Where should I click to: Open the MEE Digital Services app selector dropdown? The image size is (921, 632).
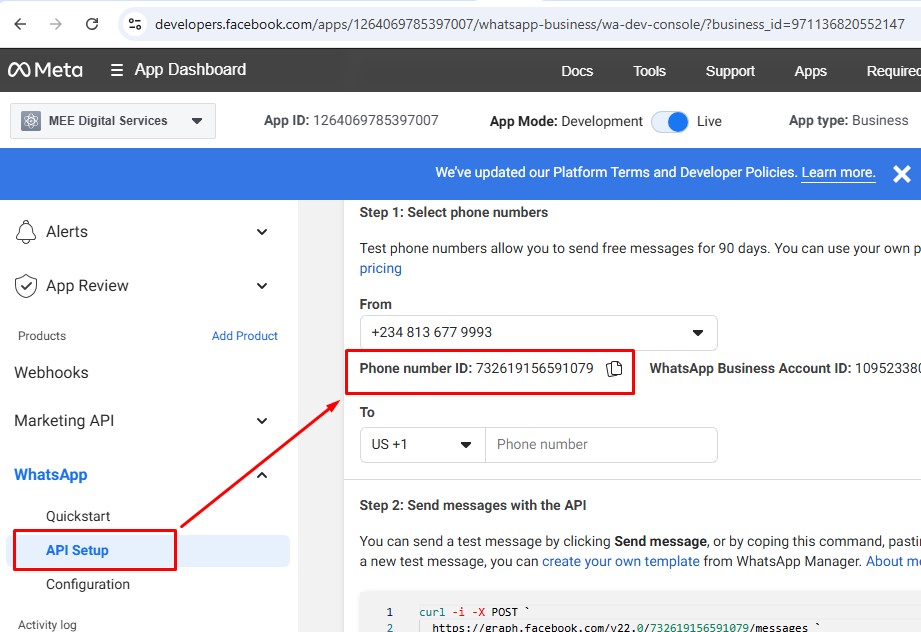click(113, 121)
